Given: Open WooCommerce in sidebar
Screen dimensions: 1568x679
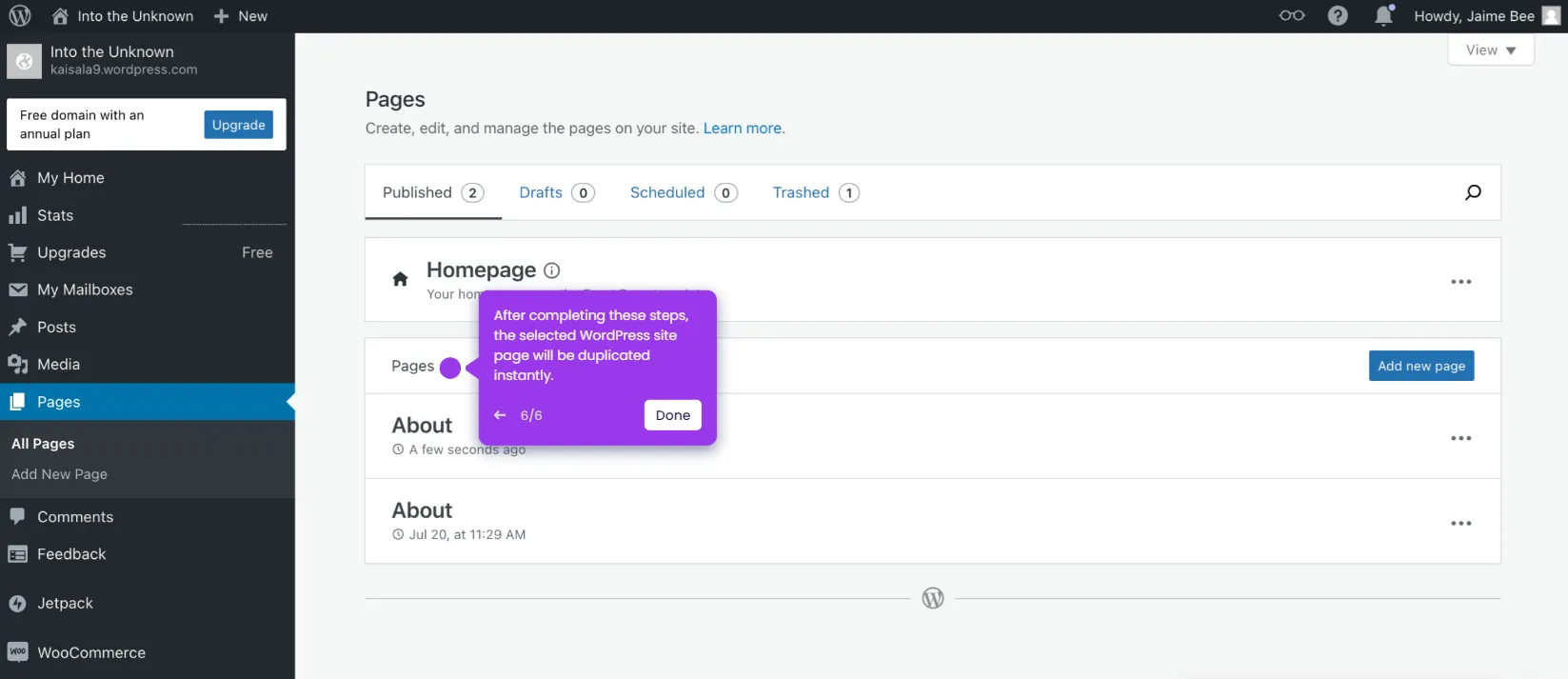Looking at the screenshot, I should pyautogui.click(x=148, y=652).
